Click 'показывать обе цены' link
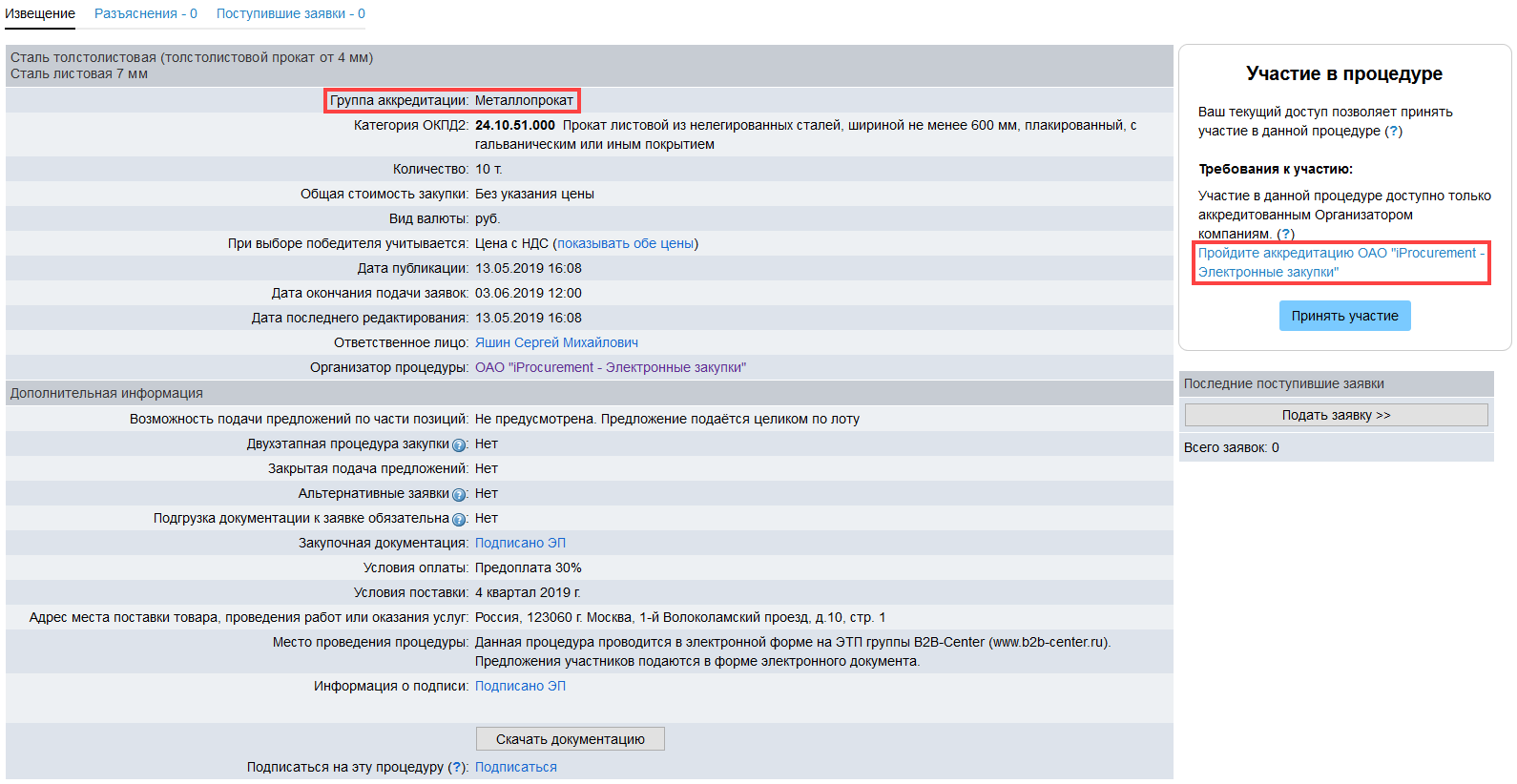1517x784 pixels. click(x=625, y=244)
